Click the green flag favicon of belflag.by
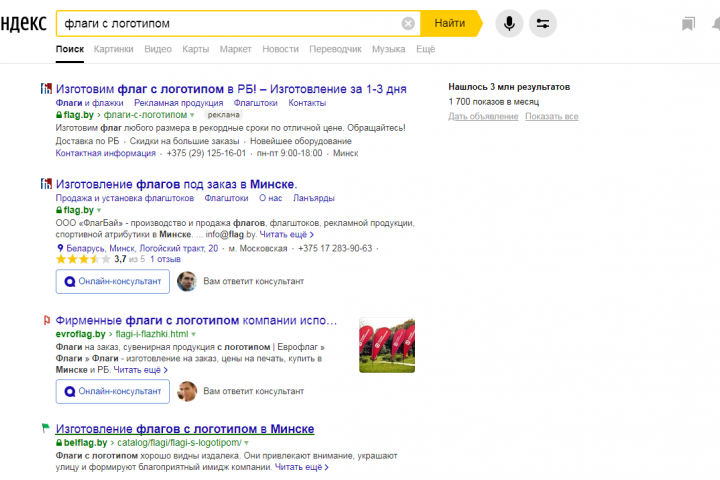 [x=45, y=428]
